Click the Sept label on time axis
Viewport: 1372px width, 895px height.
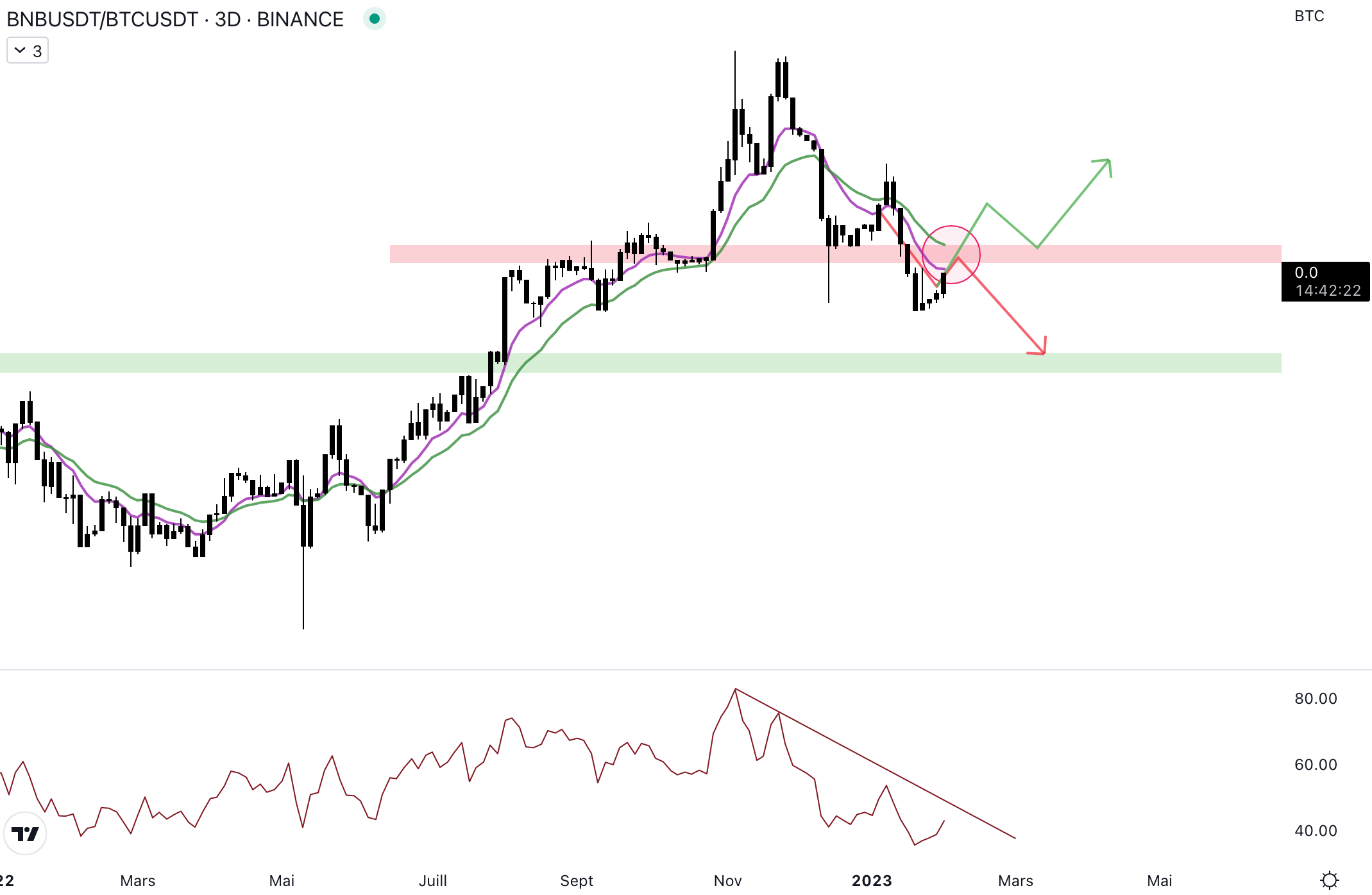tap(576, 880)
